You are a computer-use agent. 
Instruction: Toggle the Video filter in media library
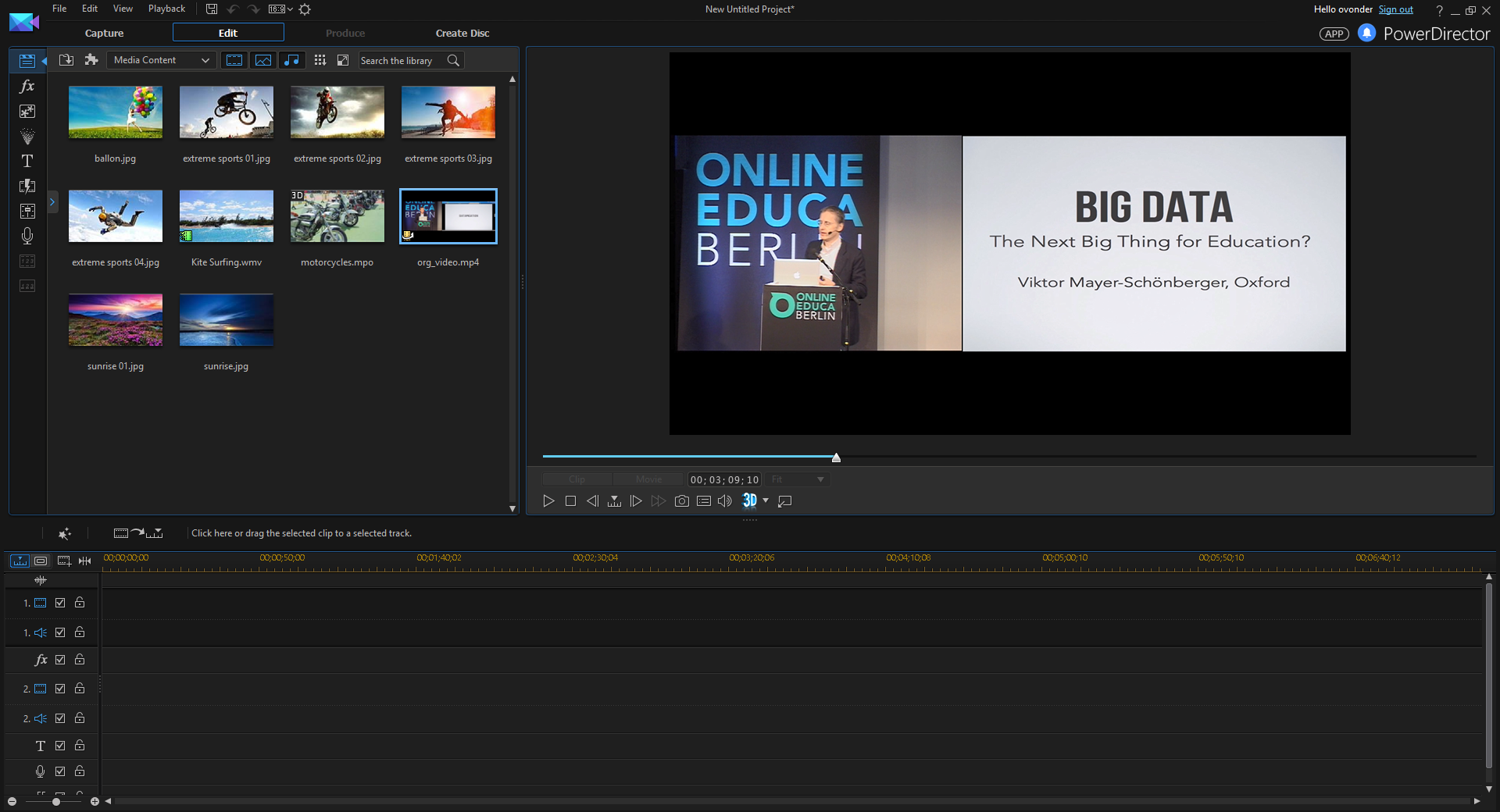pyautogui.click(x=234, y=60)
